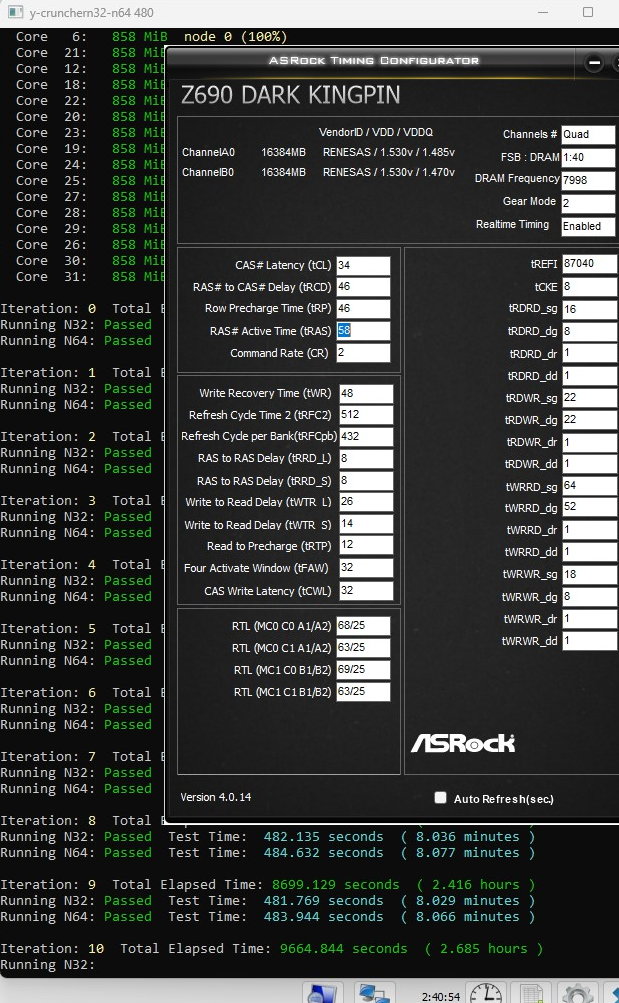Select the tWTR_L field showing 26

coord(366,502)
